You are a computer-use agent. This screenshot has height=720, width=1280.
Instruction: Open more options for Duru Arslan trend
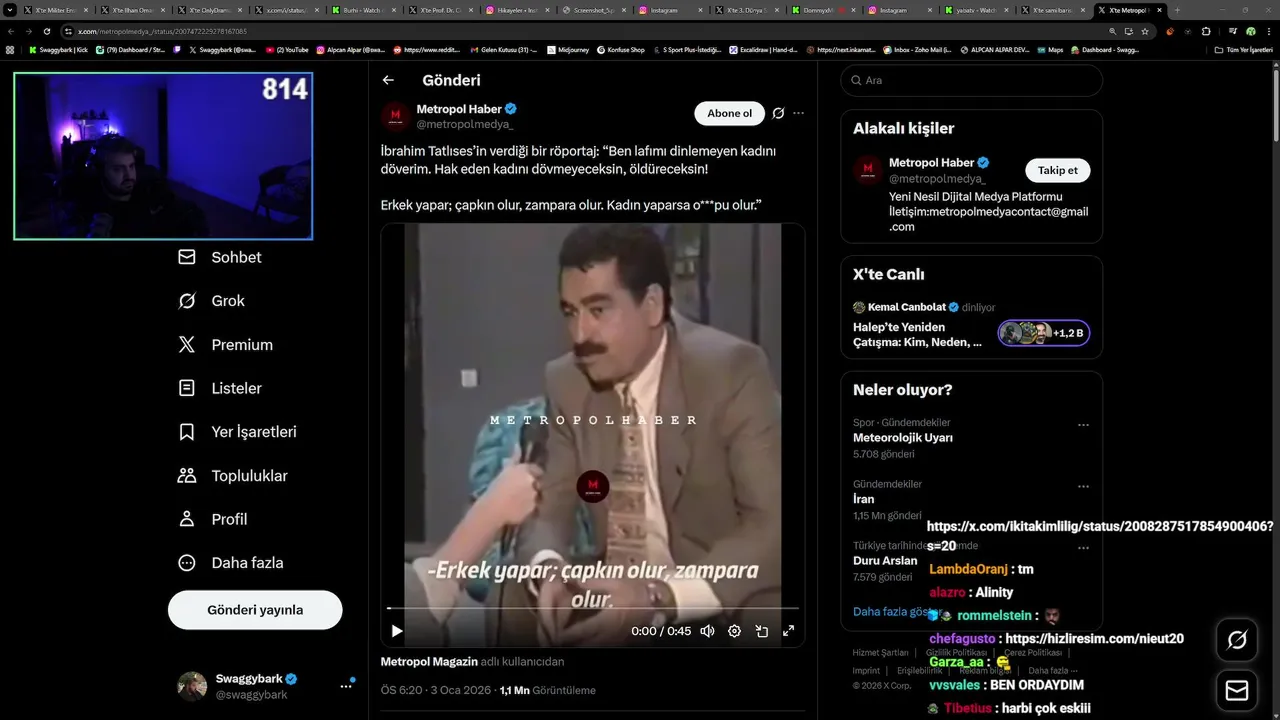pyautogui.click(x=1083, y=548)
